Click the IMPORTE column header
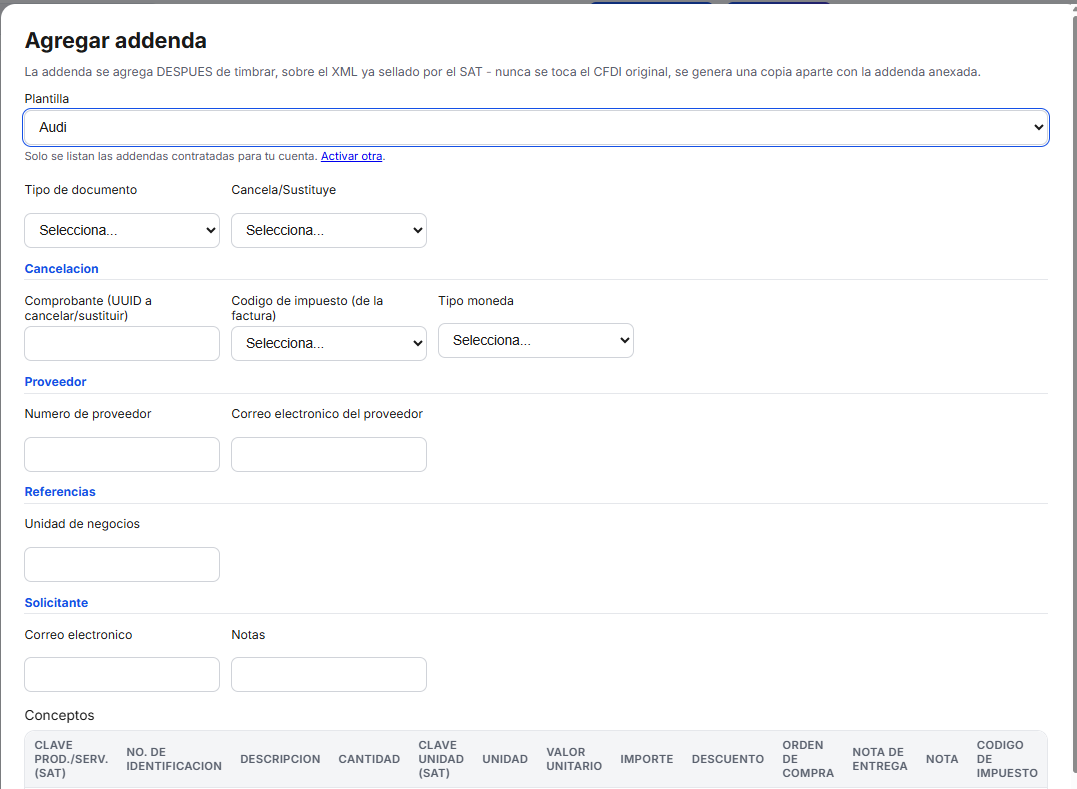1077x789 pixels. tap(646, 759)
